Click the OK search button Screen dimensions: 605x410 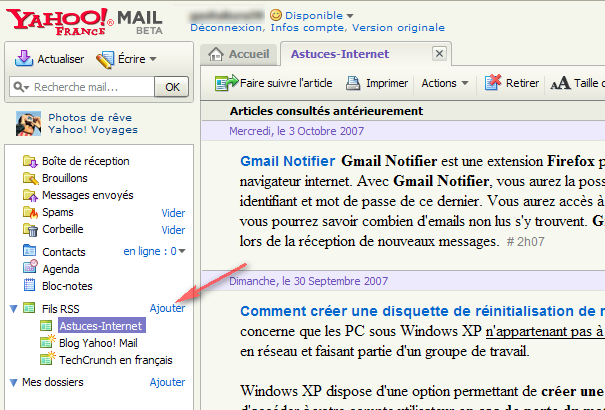(x=172, y=87)
